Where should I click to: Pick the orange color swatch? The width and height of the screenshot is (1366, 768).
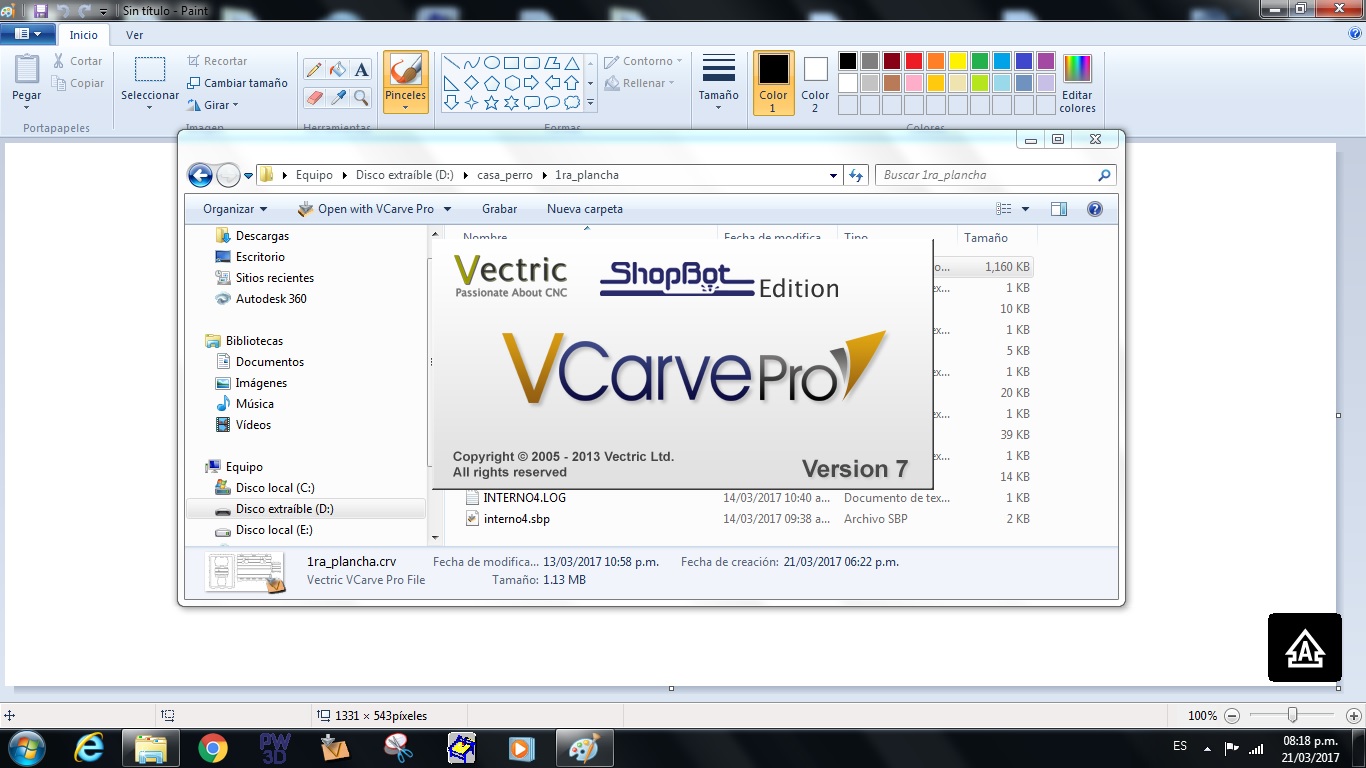(935, 61)
